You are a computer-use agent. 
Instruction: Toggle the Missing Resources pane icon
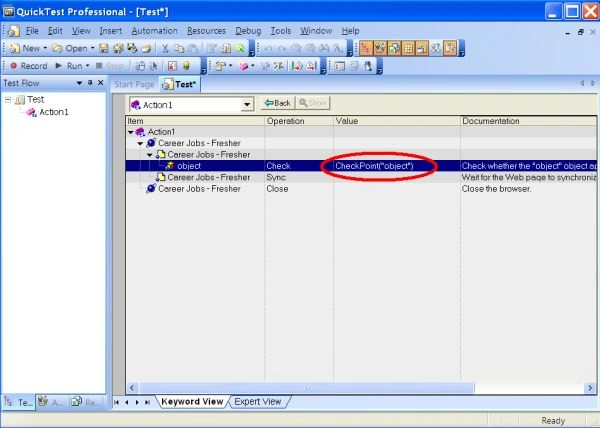click(x=436, y=48)
